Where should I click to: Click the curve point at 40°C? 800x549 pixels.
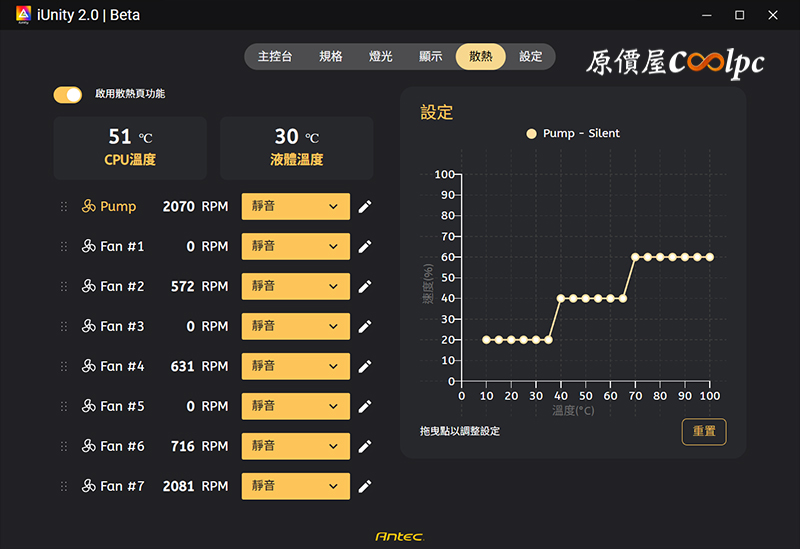pos(561,298)
